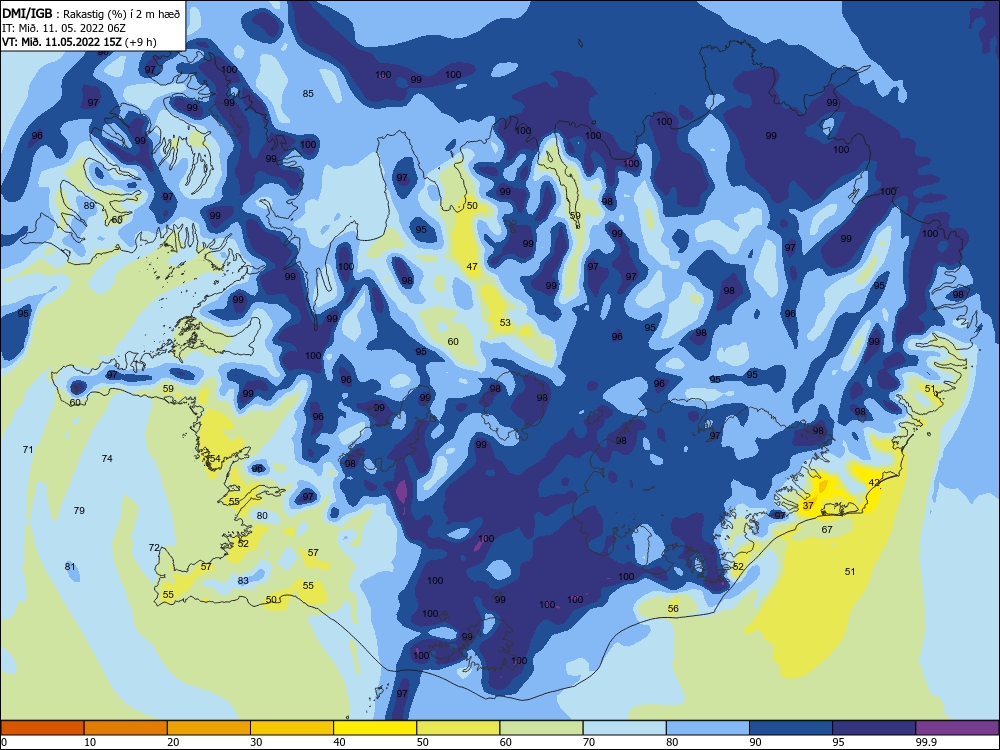Image resolution: width=1000 pixels, height=750 pixels.
Task: Click the 'VT: Mið. 11.05.2022 15Z (+9 h)' line
Action: [x=79, y=42]
